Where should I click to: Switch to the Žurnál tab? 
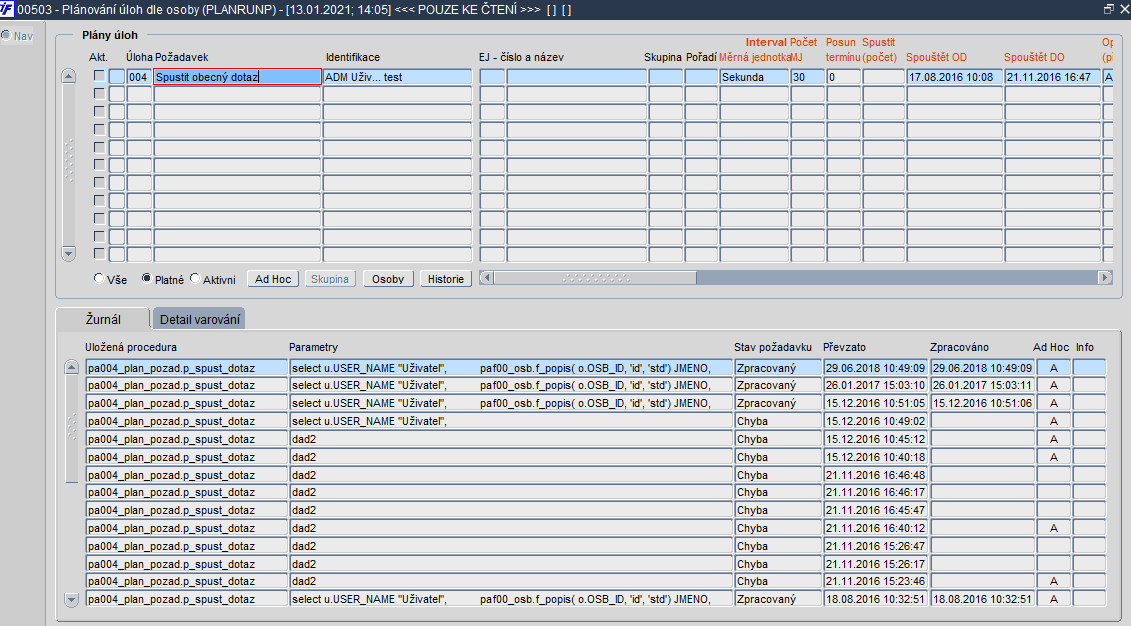(x=103, y=319)
